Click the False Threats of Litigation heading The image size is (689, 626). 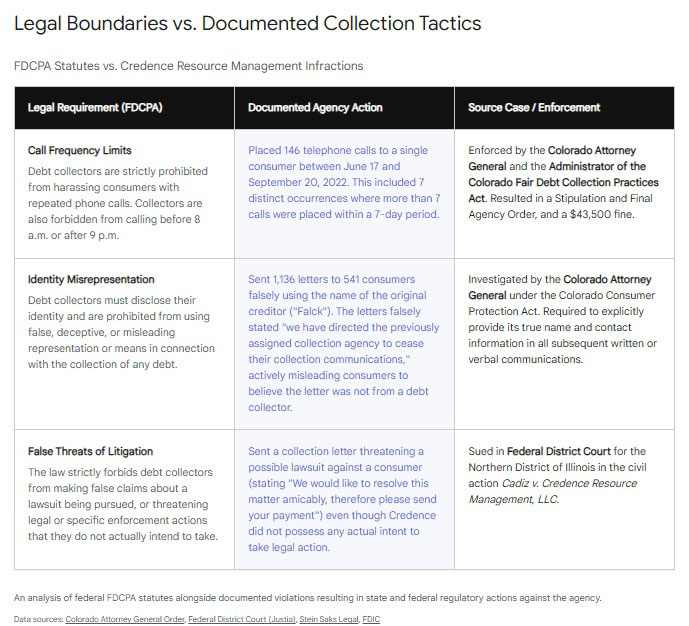90,452
